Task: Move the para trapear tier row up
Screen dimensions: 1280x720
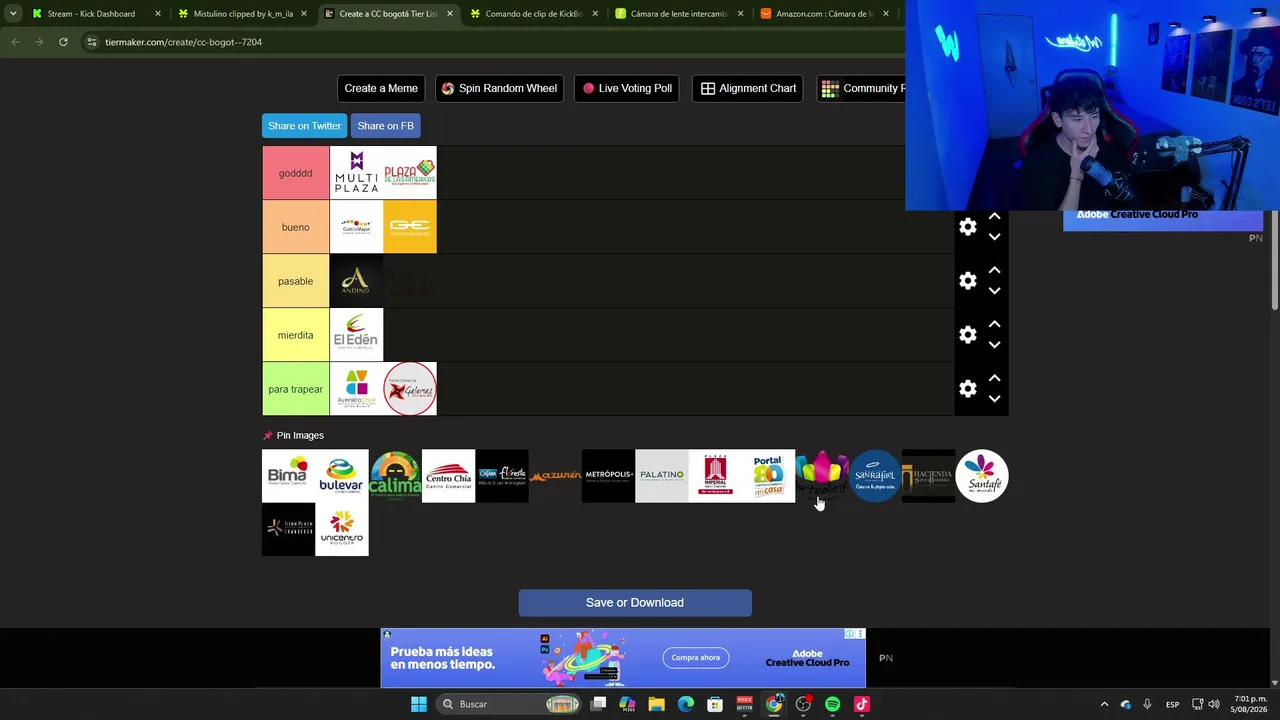Action: click(994, 378)
